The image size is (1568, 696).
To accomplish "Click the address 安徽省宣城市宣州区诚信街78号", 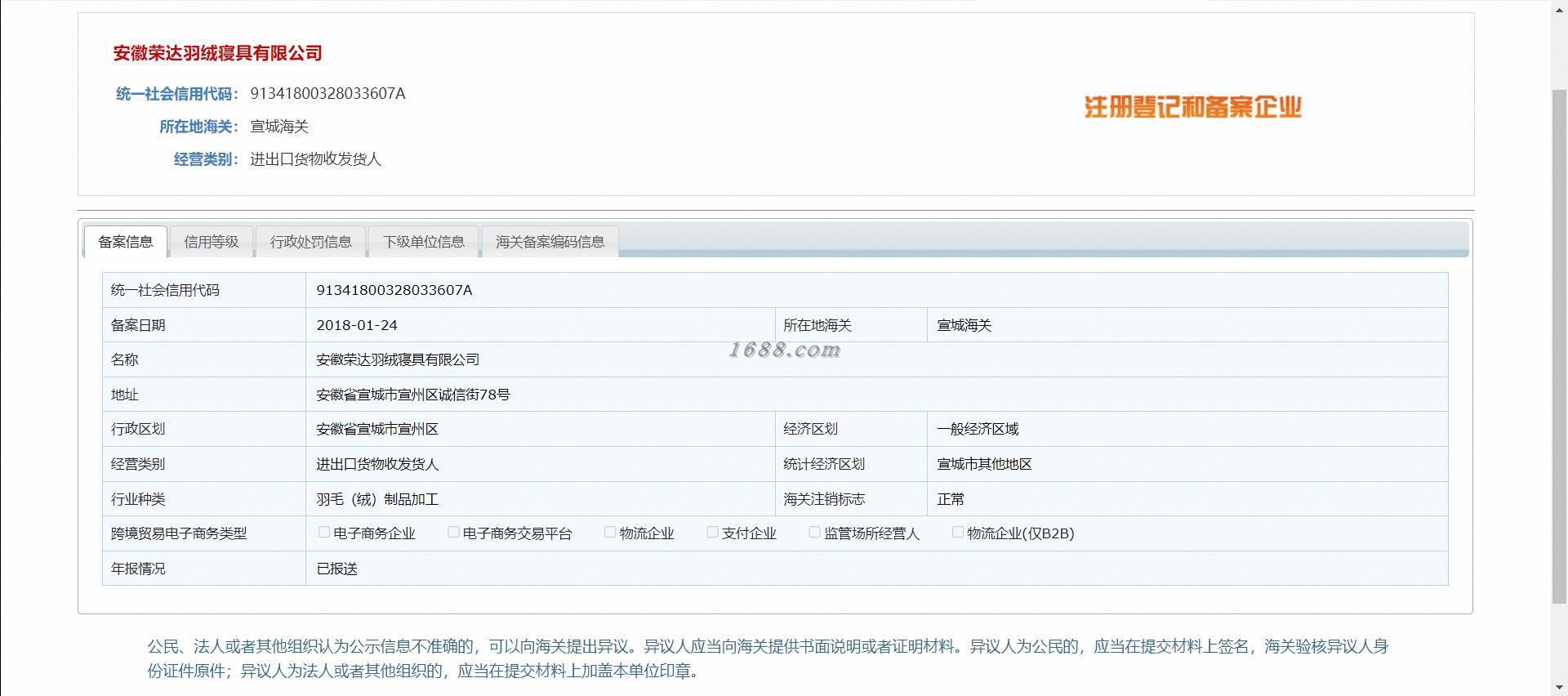I will 413,395.
